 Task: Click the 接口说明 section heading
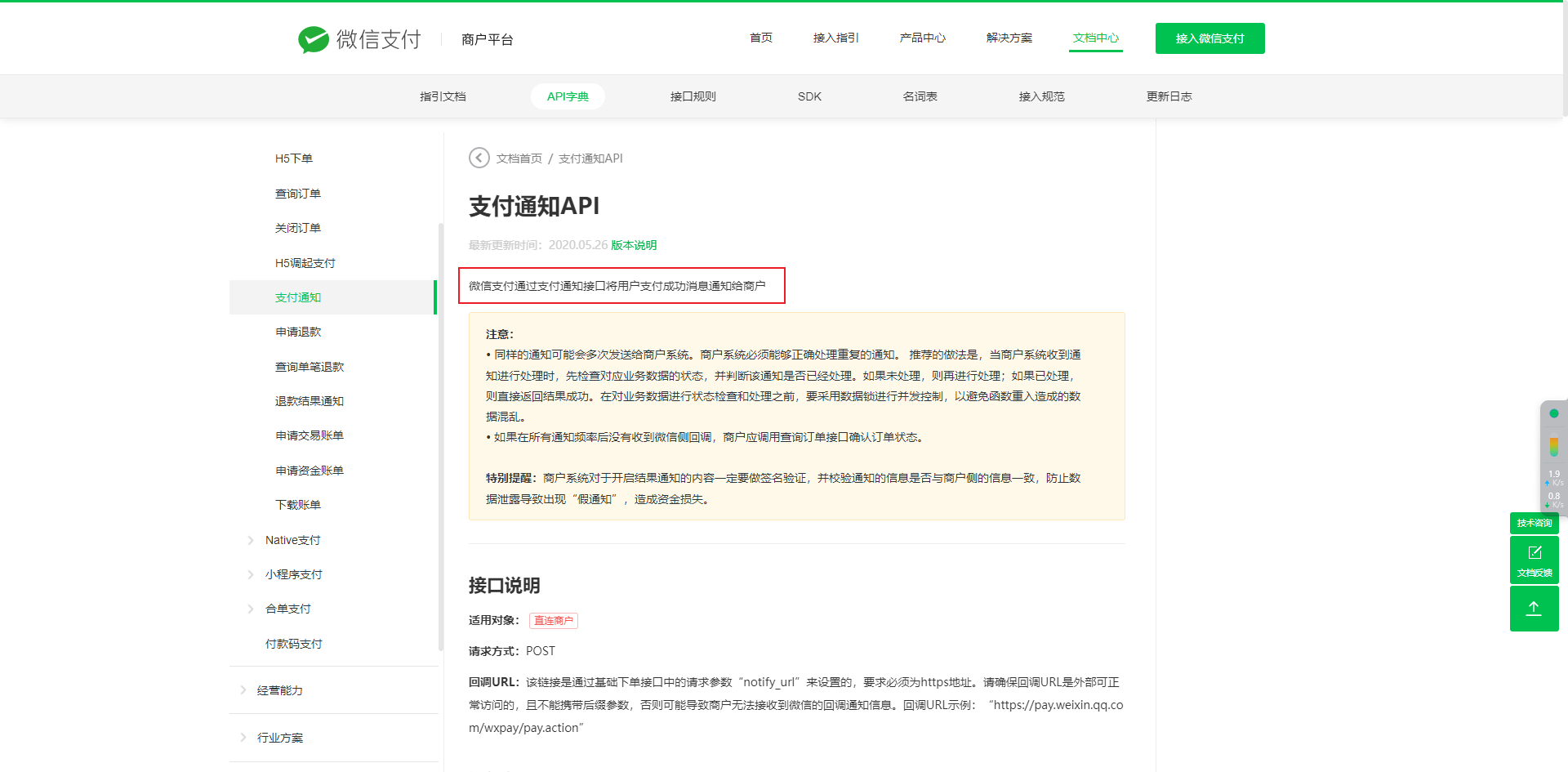point(505,586)
